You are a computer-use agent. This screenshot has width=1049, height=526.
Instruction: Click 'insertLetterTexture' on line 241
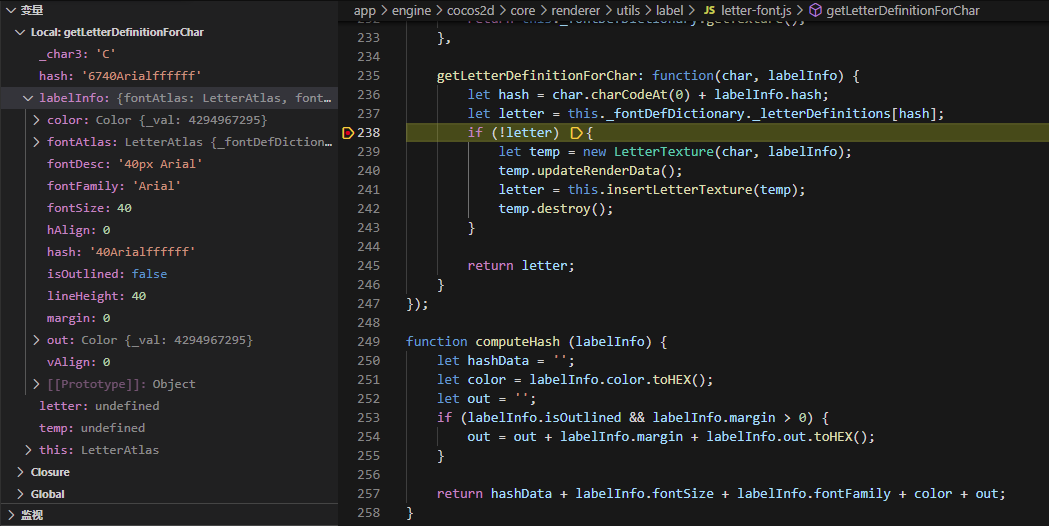[680, 190]
